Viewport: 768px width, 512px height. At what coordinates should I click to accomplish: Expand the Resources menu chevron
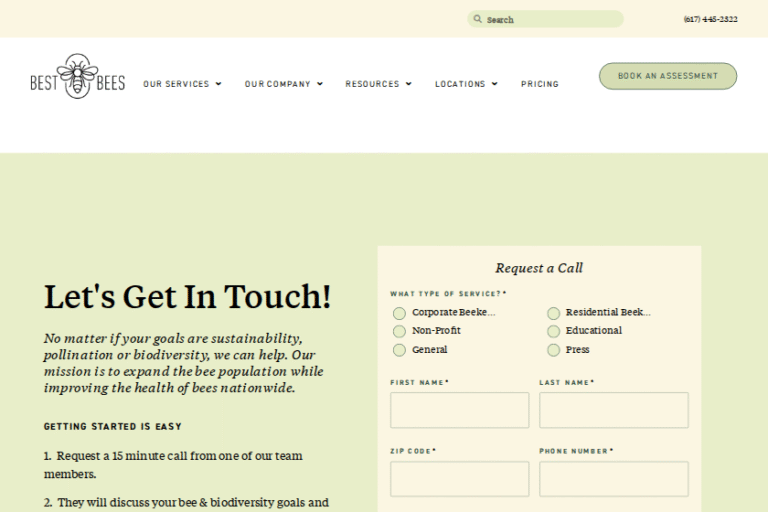point(408,84)
